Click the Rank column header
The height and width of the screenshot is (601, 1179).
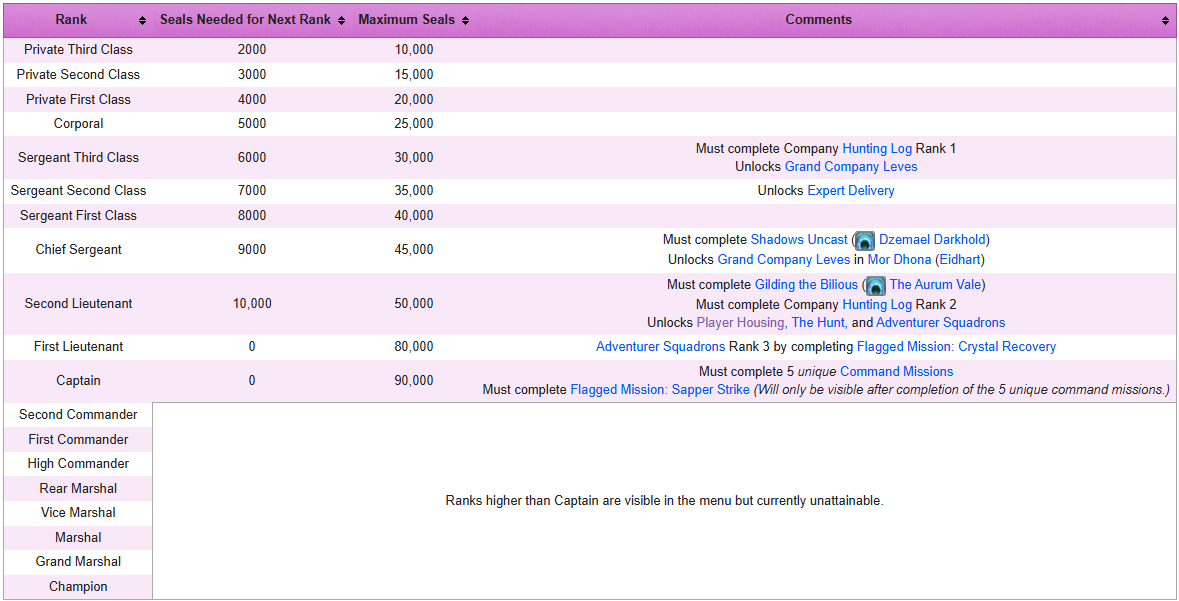(78, 20)
